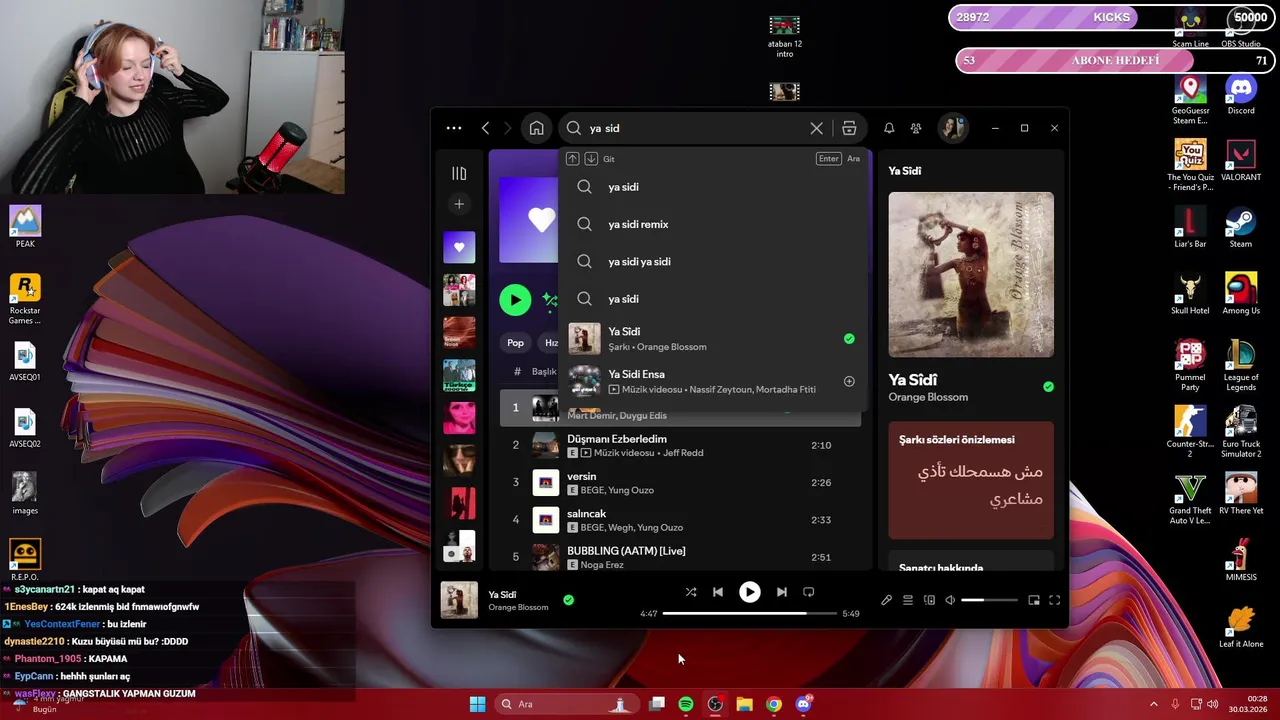Seek in the song progress bar
The image size is (1280, 720).
click(750, 613)
